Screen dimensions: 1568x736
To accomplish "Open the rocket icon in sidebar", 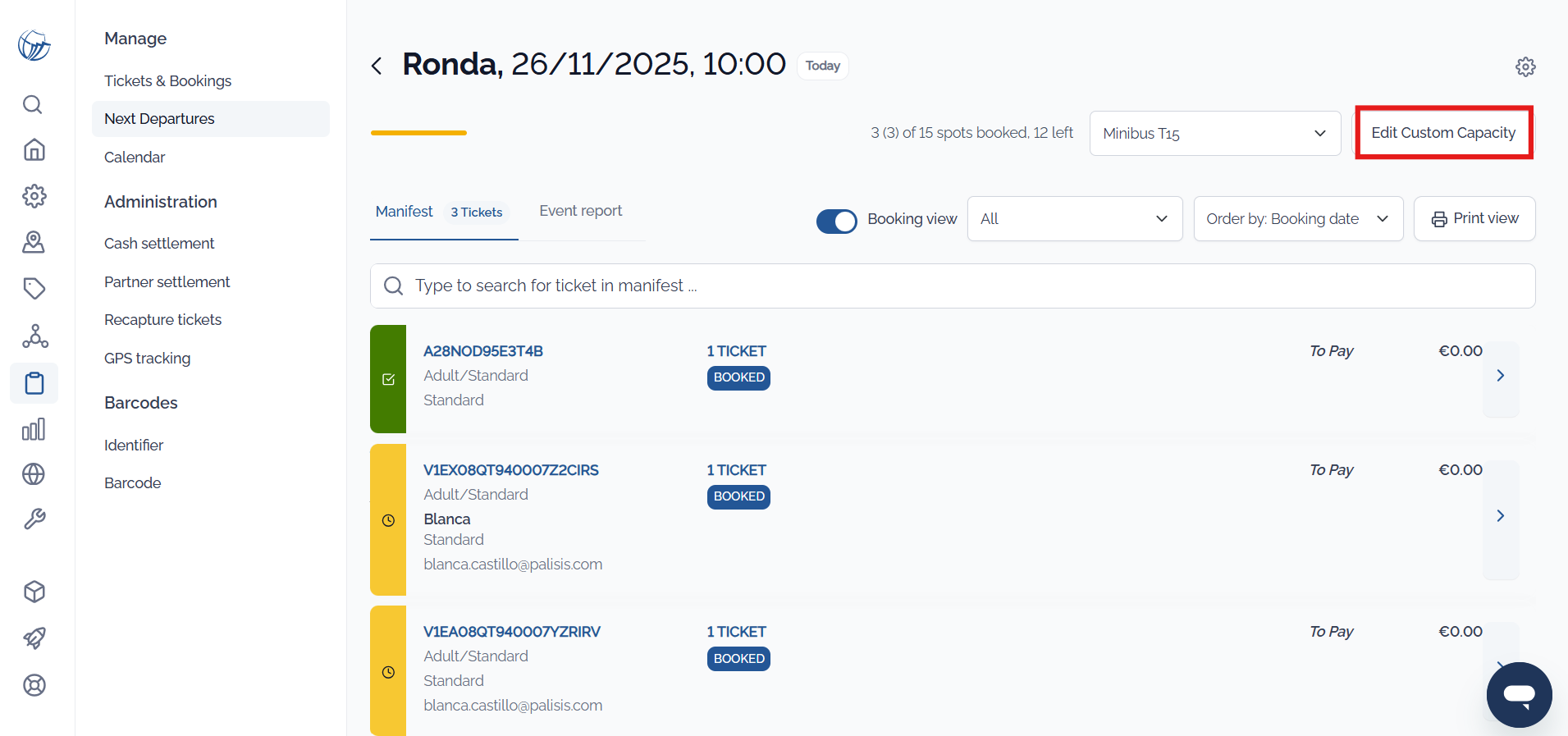I will (34, 638).
